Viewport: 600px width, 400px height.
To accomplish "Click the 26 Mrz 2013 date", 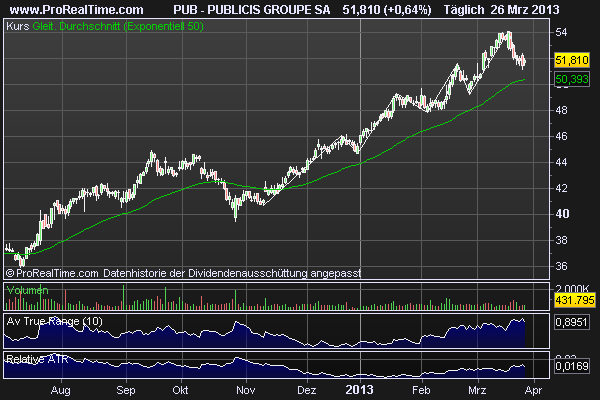I will [525, 10].
